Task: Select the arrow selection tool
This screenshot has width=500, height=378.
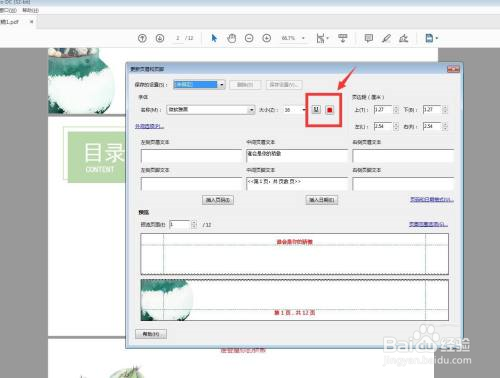Action: 214,38
